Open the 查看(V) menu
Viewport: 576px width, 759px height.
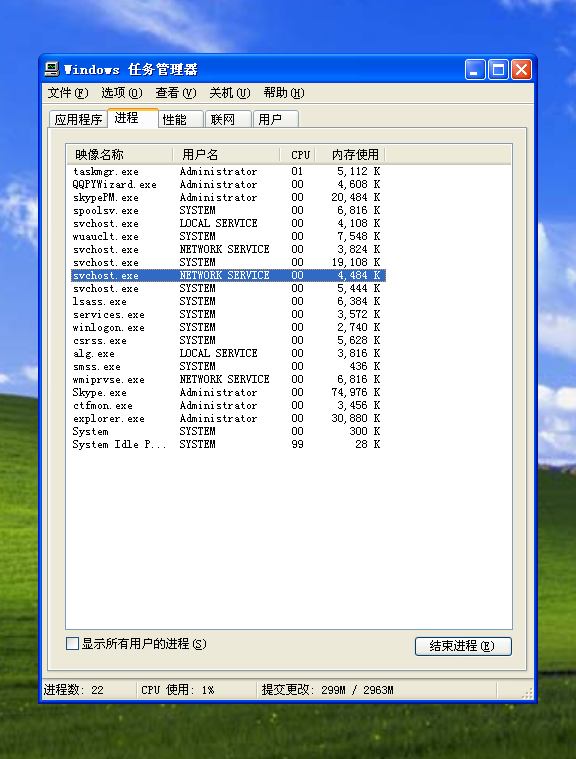pyautogui.click(x=176, y=92)
